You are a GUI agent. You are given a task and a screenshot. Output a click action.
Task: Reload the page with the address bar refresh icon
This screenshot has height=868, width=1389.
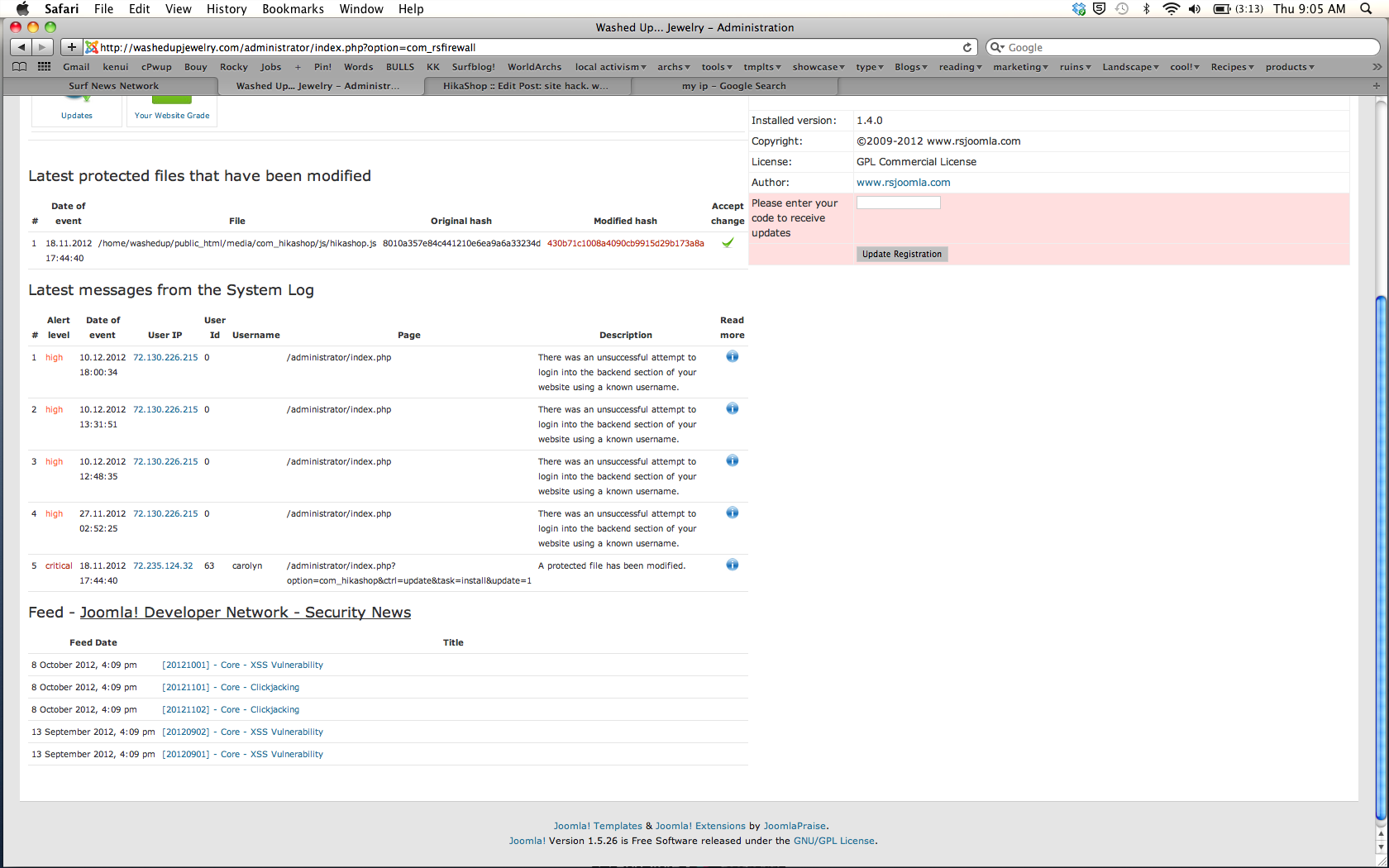tap(967, 47)
